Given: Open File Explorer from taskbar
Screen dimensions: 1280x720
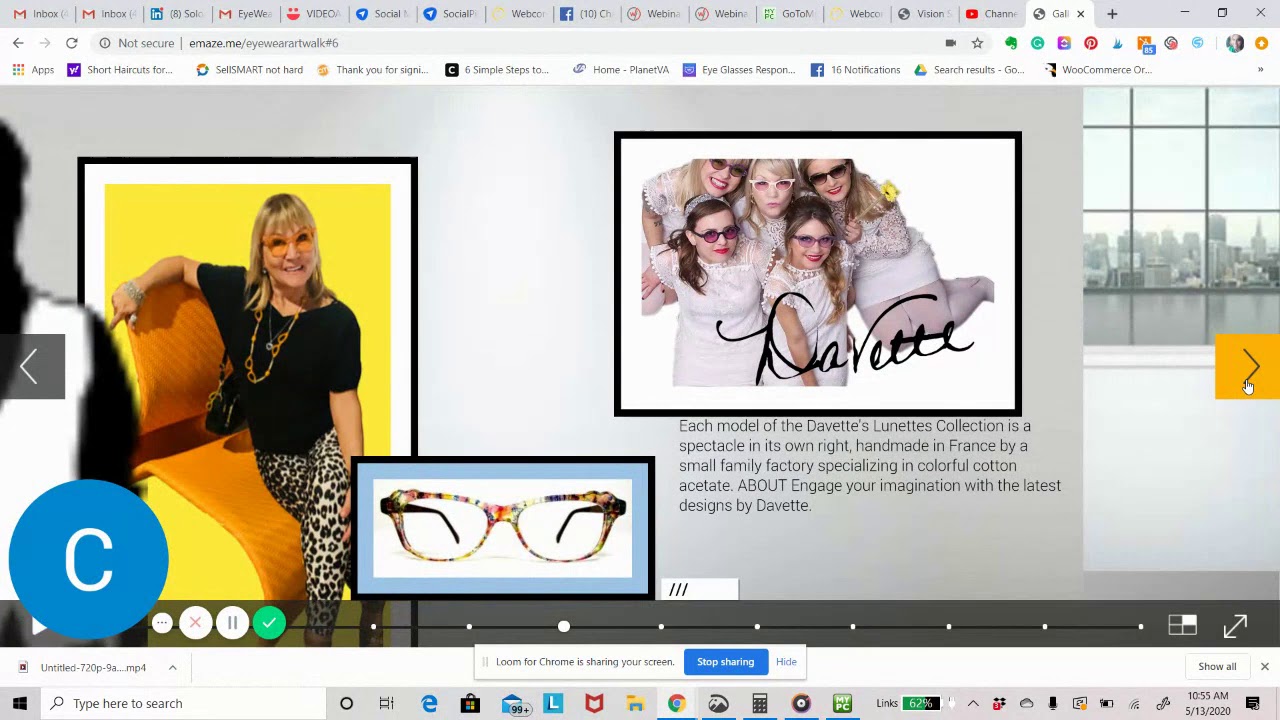Looking at the screenshot, I should [x=635, y=703].
